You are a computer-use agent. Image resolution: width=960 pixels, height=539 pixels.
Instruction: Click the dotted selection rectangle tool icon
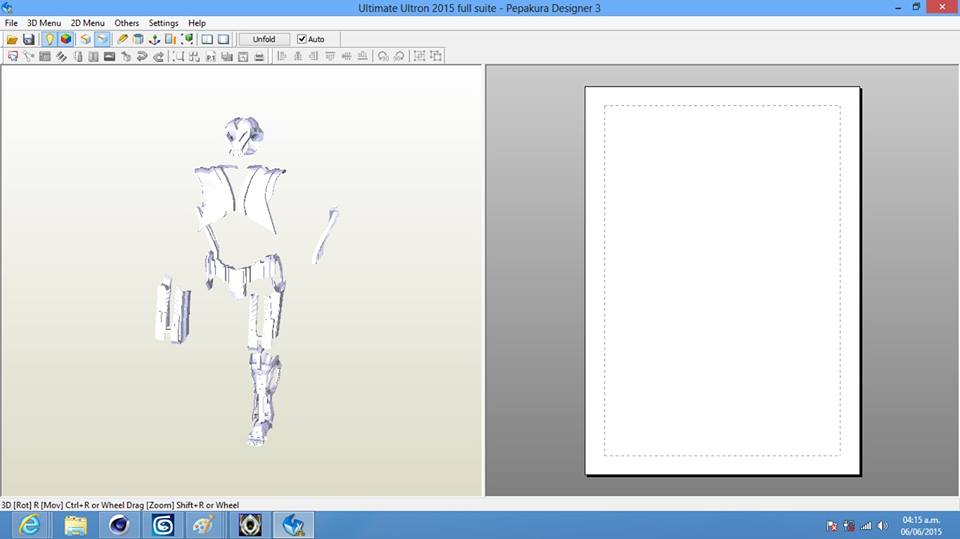pyautogui.click(x=178, y=56)
